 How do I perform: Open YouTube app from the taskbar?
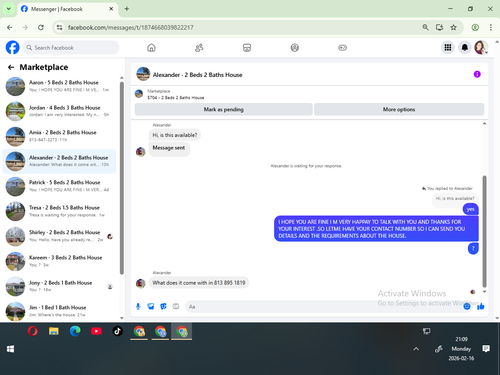tap(96, 331)
